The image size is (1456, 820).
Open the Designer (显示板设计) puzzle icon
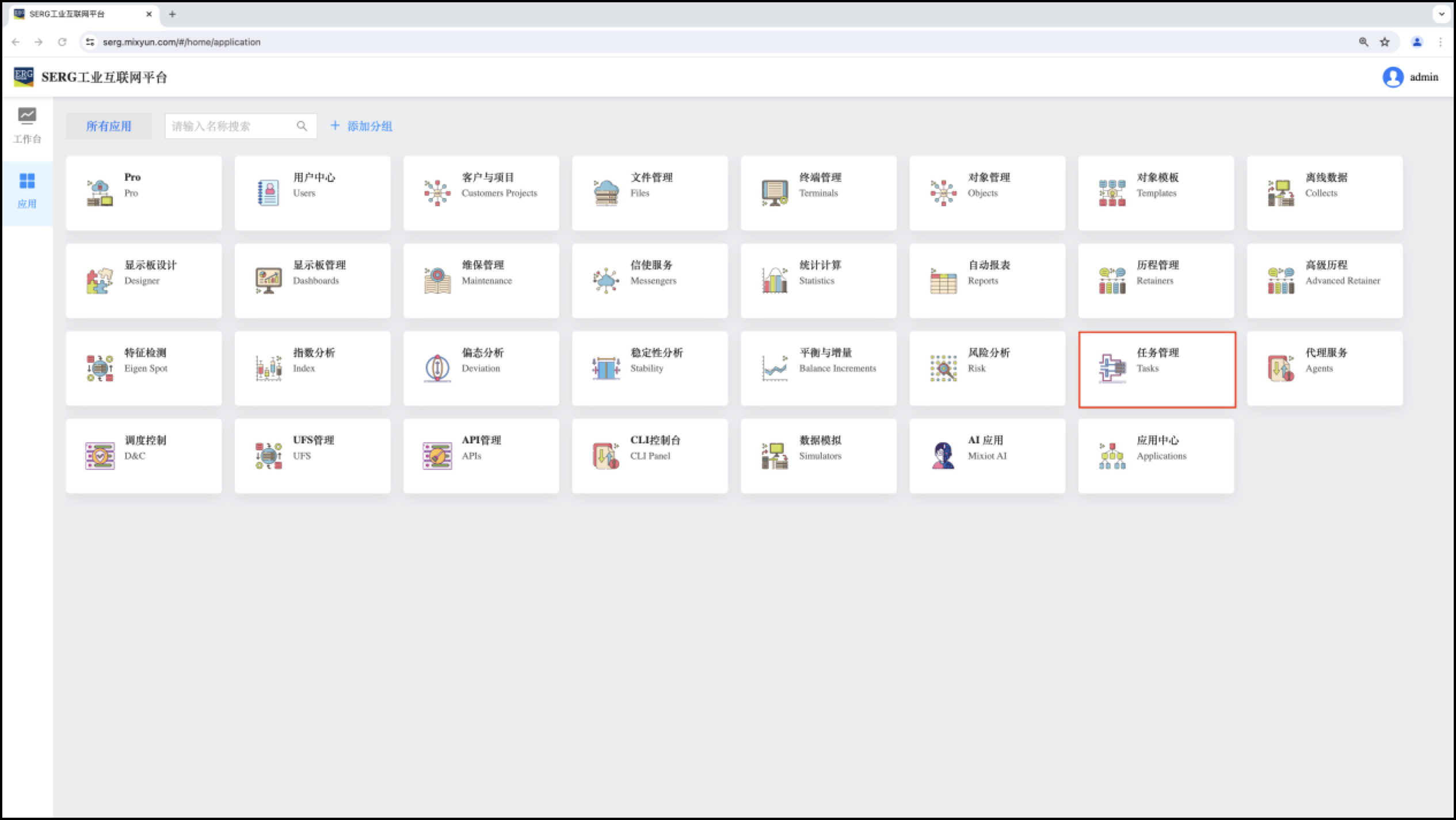(x=100, y=281)
